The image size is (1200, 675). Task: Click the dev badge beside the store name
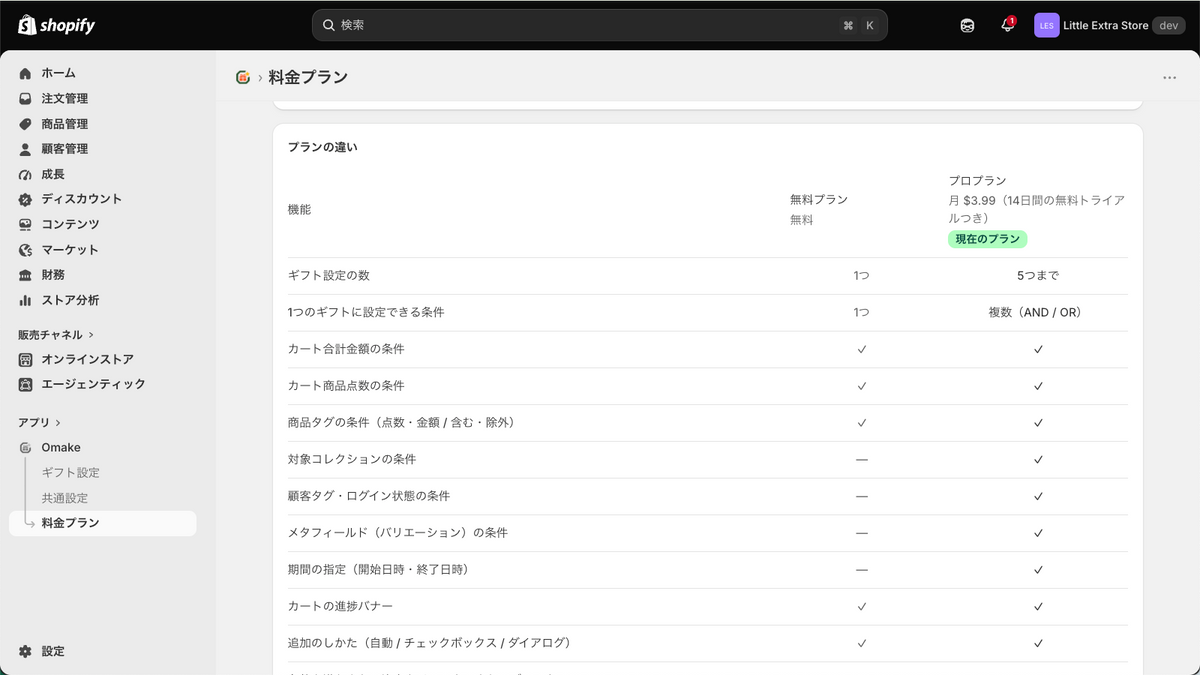(x=1169, y=25)
